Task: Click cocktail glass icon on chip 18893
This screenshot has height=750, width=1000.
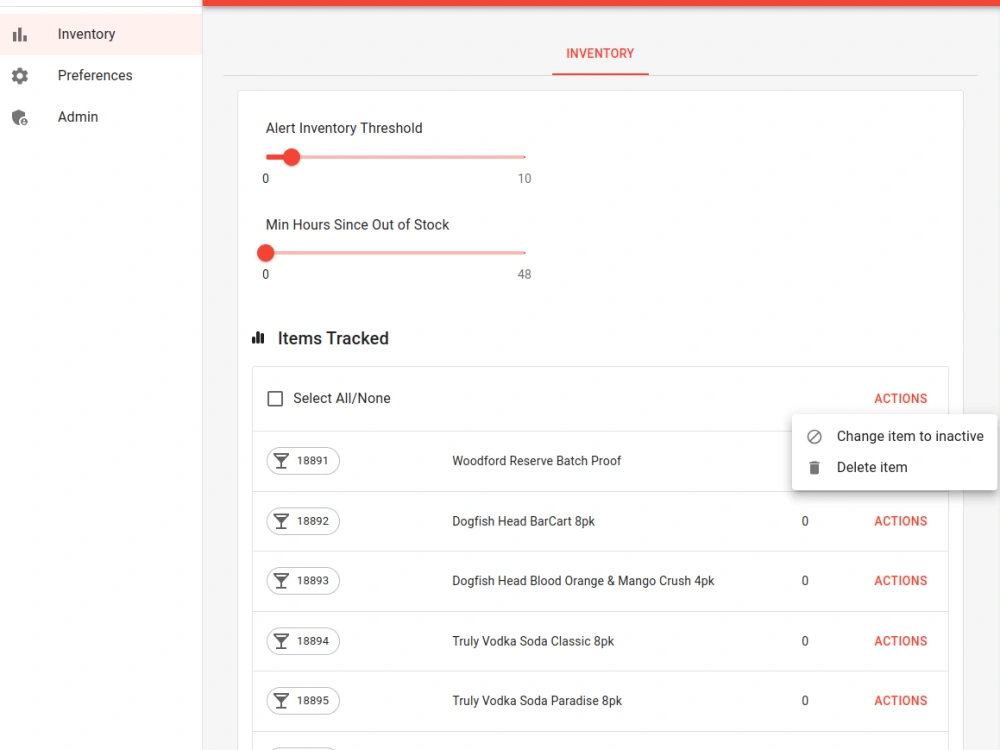Action: point(281,581)
